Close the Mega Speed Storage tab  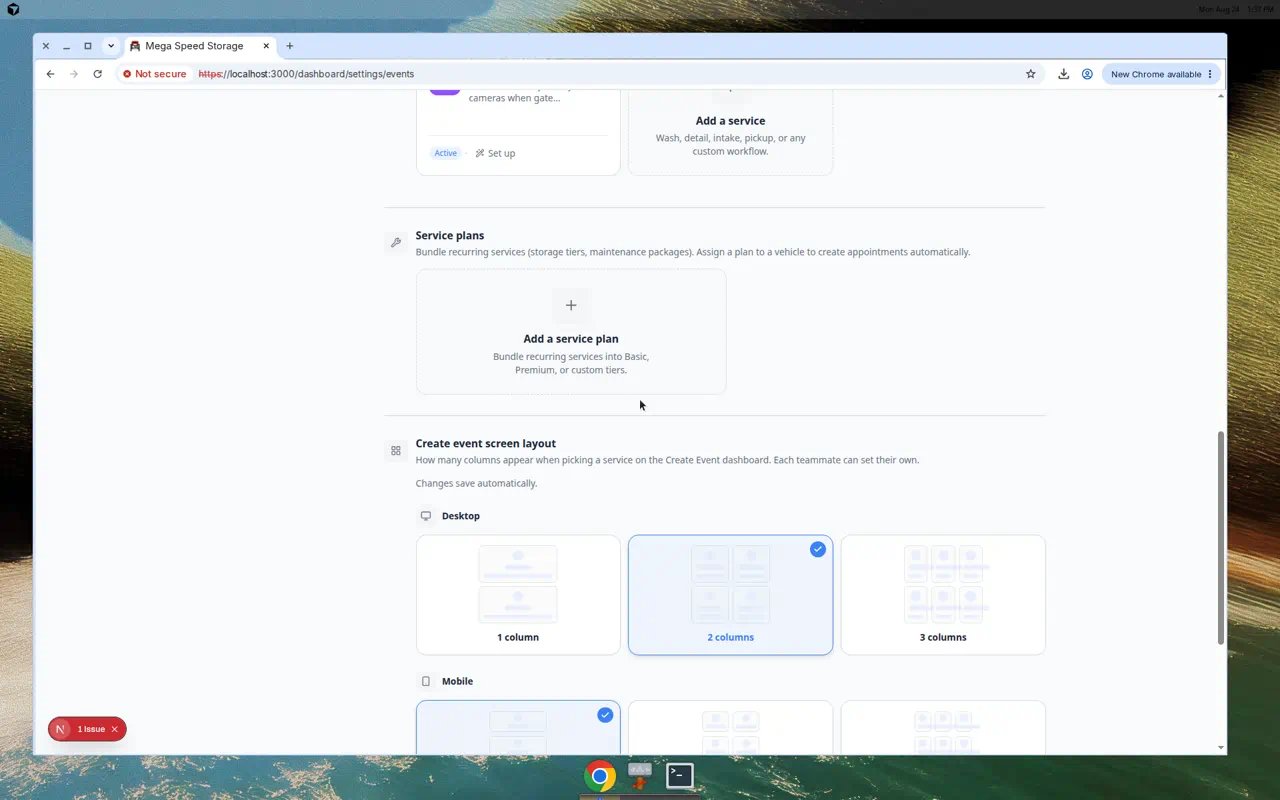(266, 46)
